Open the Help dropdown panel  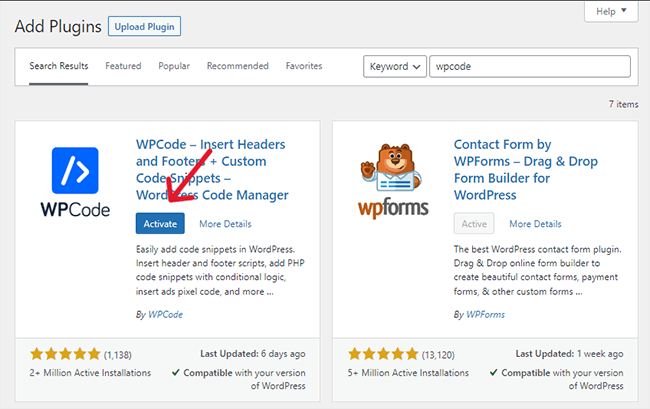pos(611,12)
